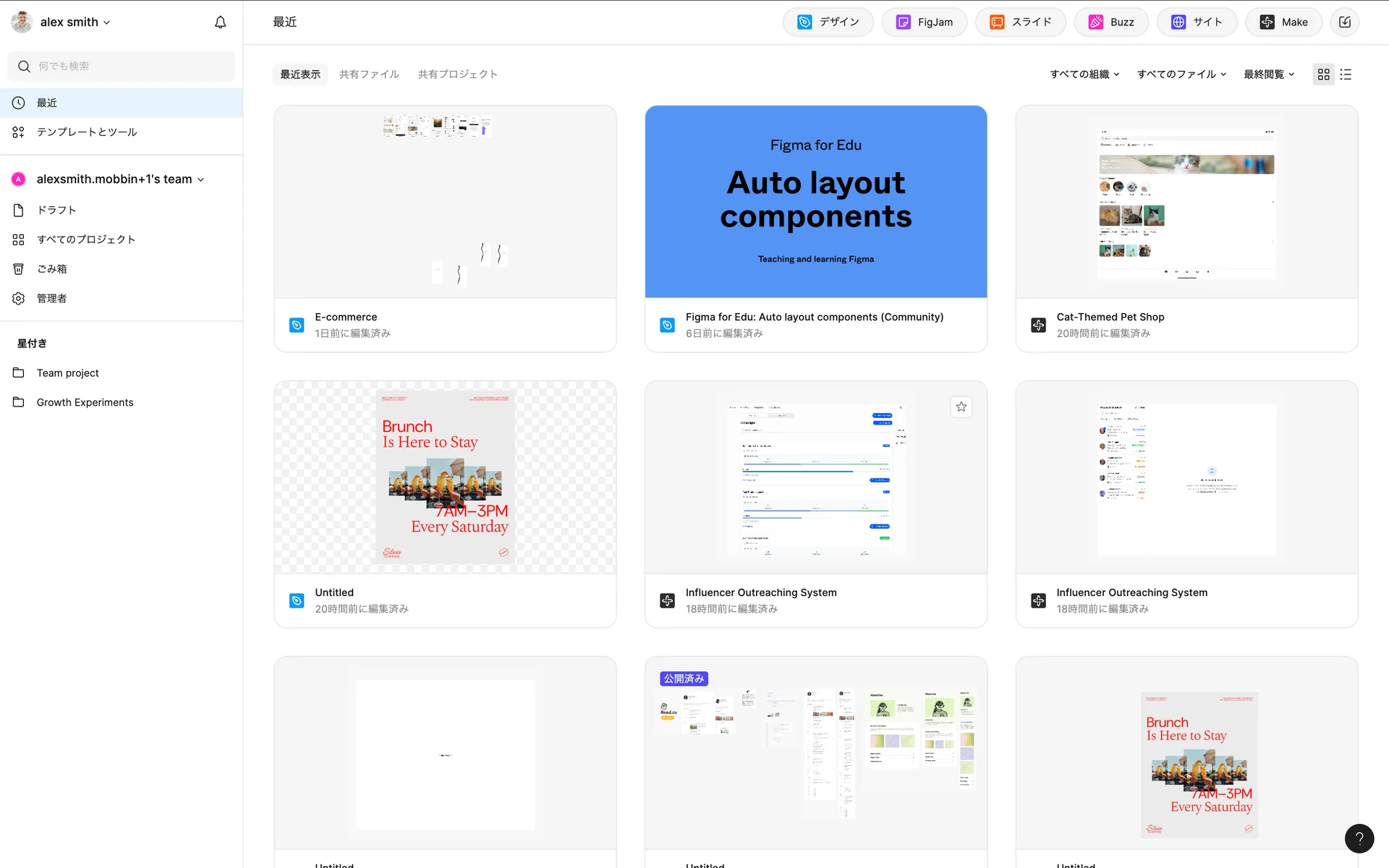
Task: Switch to list view
Action: tap(1346, 75)
